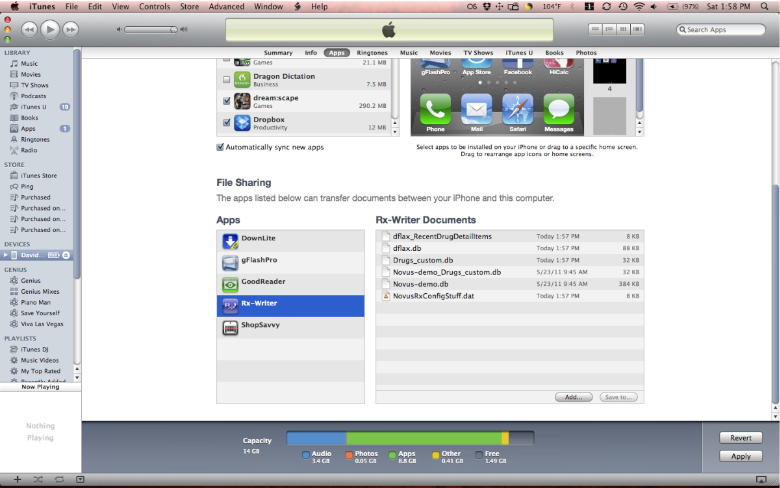Eject the David iPhone device
780x488 pixels.
click(x=66, y=256)
